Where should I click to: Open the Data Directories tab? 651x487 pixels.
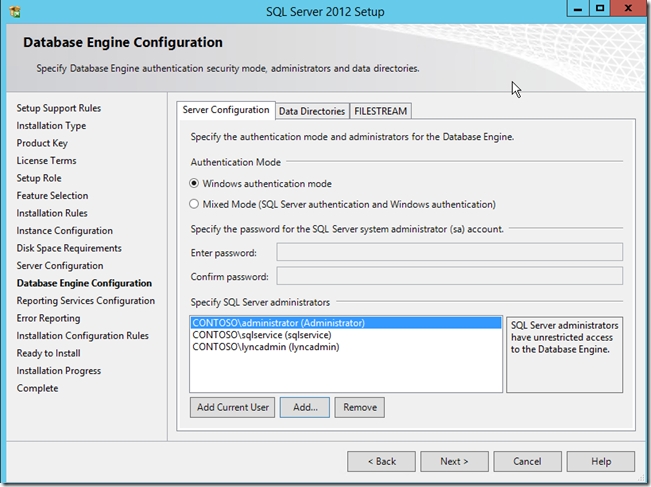click(x=312, y=111)
